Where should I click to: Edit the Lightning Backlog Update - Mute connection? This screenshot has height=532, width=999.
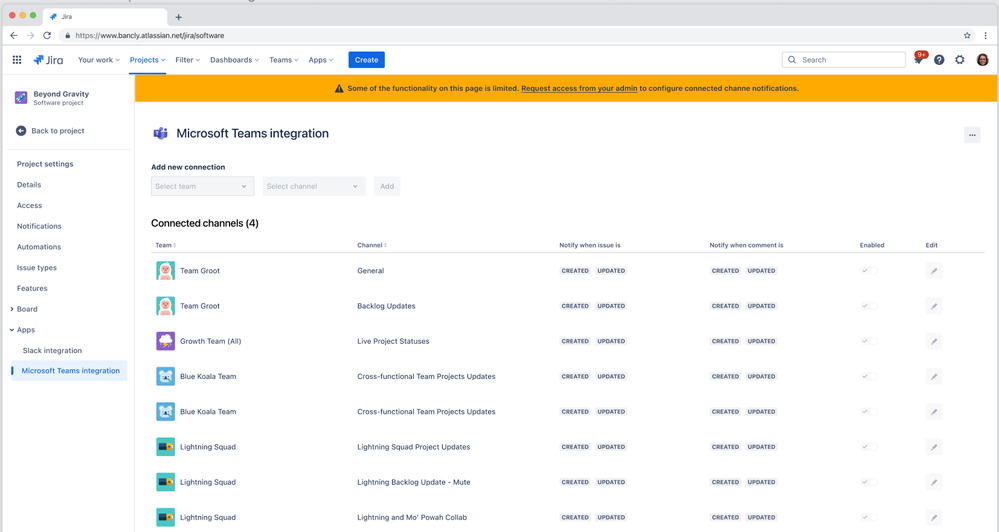coord(934,482)
